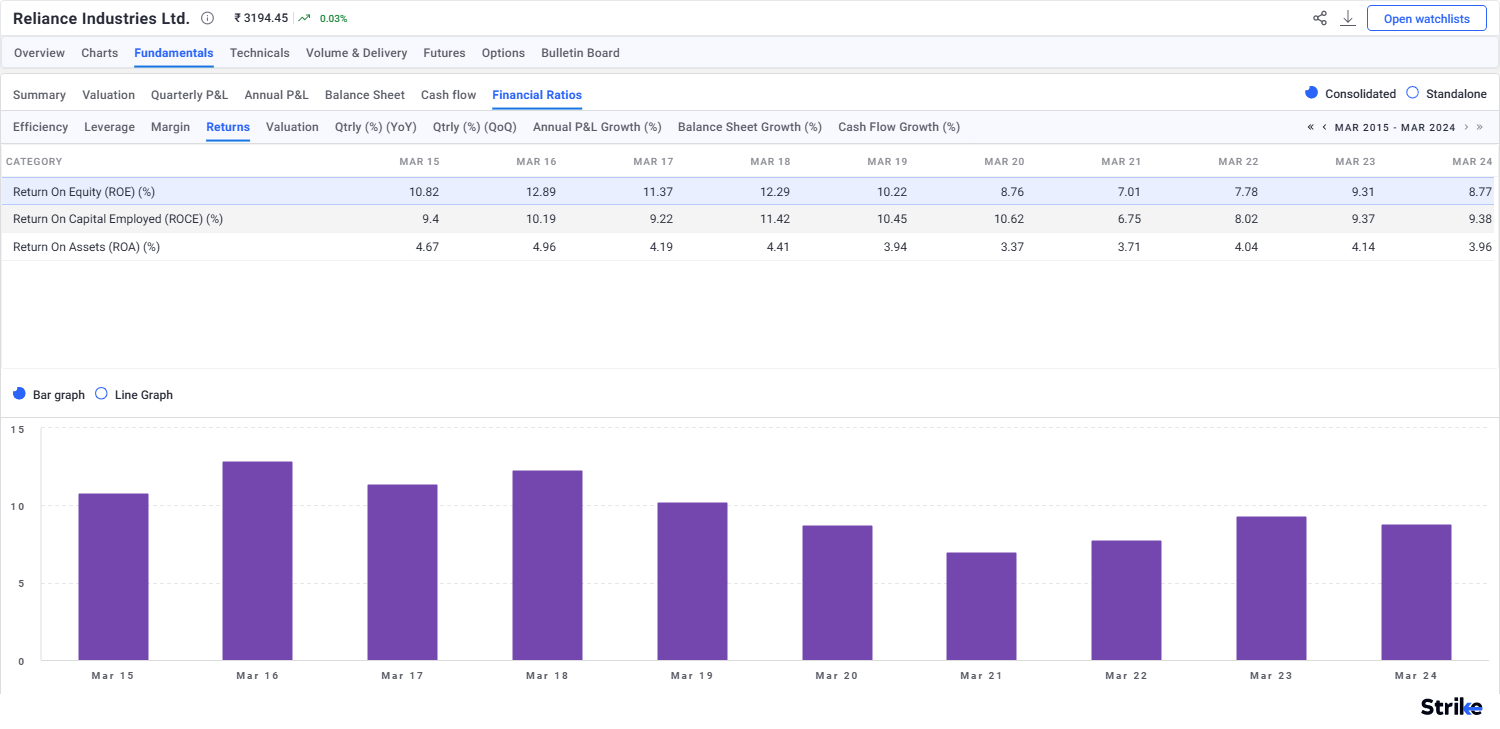
Task: Open the Fundamentals tab
Action: (174, 53)
